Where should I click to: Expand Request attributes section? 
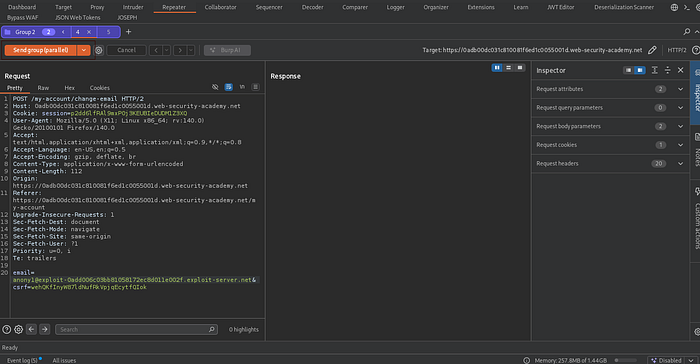tap(610, 89)
